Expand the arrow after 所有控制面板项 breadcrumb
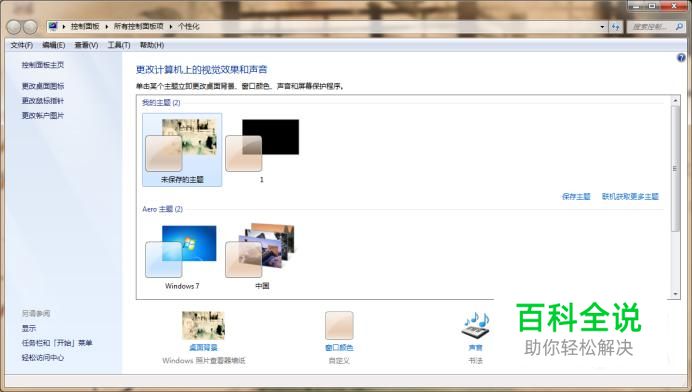This screenshot has height=392, width=692. (x=171, y=26)
